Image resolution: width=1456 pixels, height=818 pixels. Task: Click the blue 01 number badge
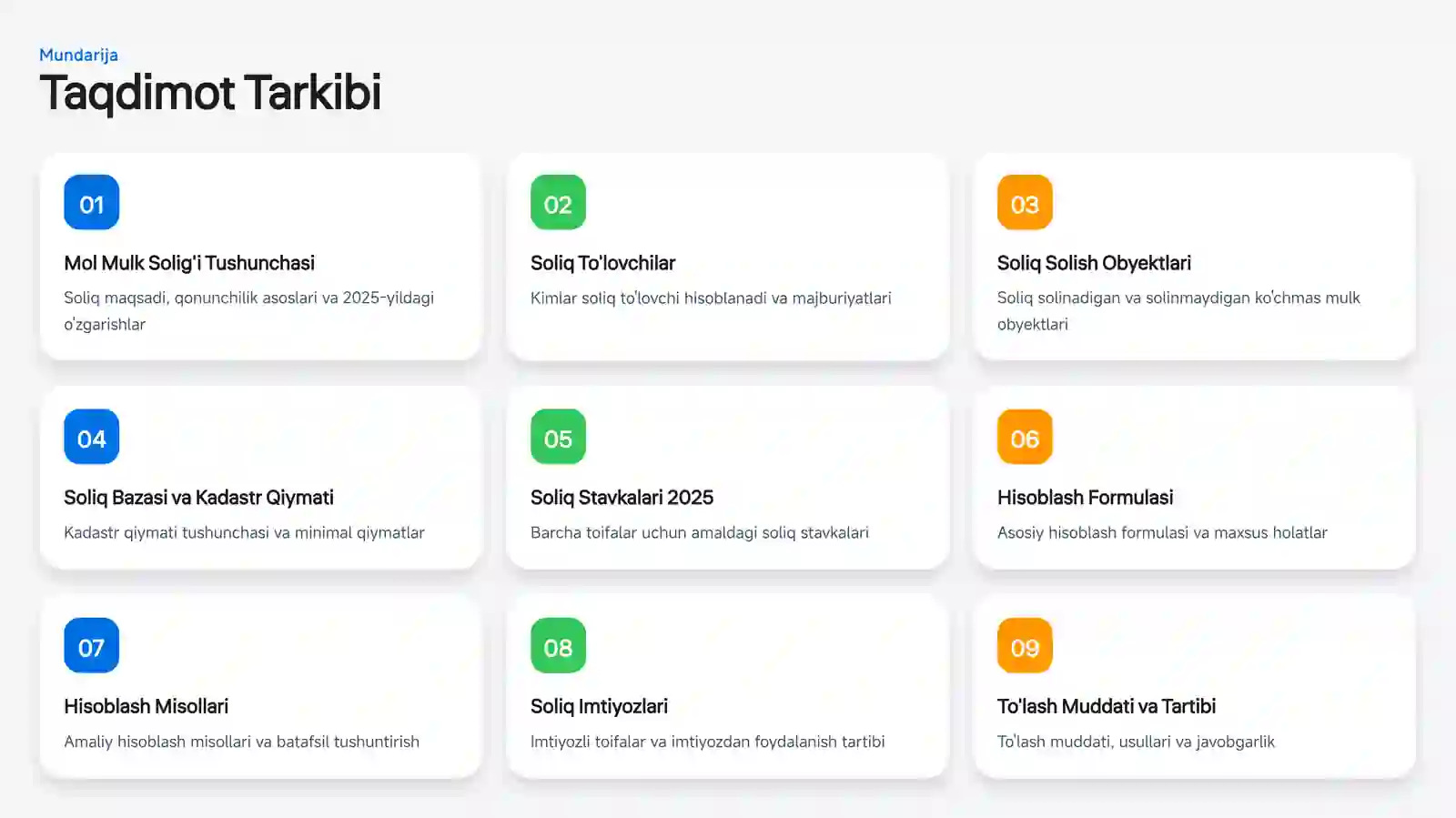point(91,203)
